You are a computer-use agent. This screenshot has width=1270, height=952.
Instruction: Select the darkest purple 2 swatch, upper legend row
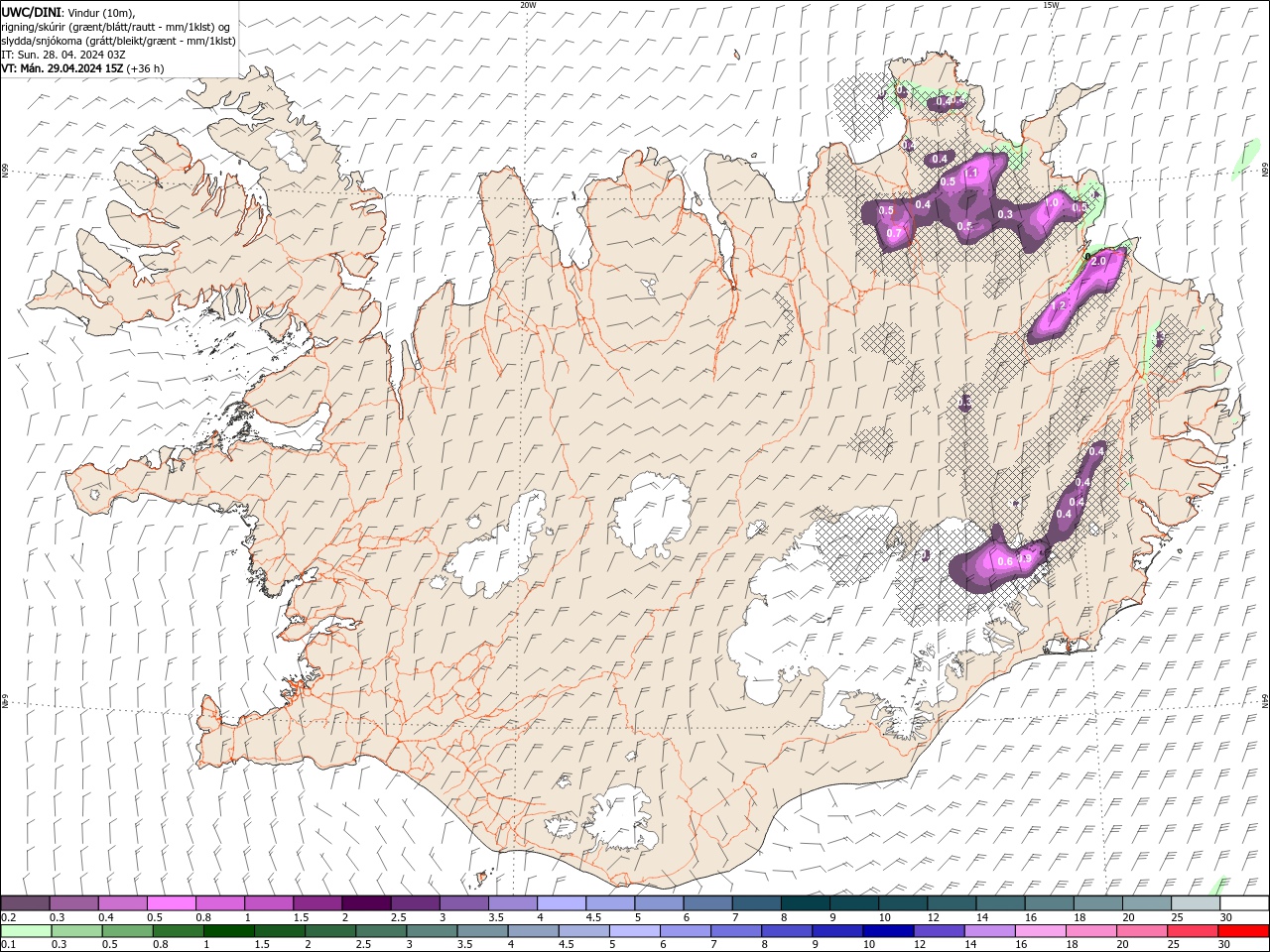pyautogui.click(x=366, y=903)
